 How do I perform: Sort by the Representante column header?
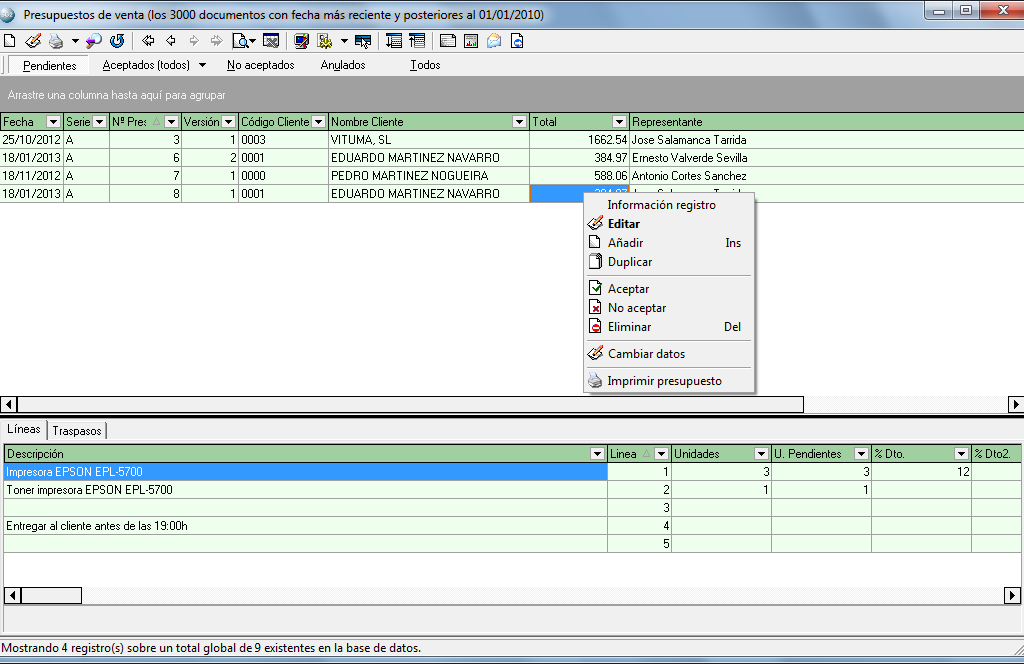[826, 122]
